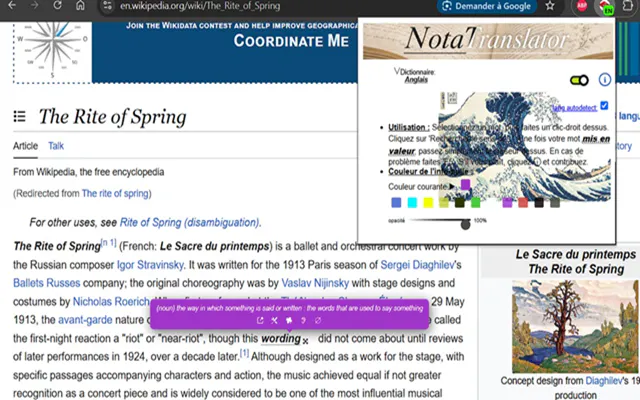640x400 pixels.
Task: Choose the blue tooltip color swatch
Action: pos(396,202)
